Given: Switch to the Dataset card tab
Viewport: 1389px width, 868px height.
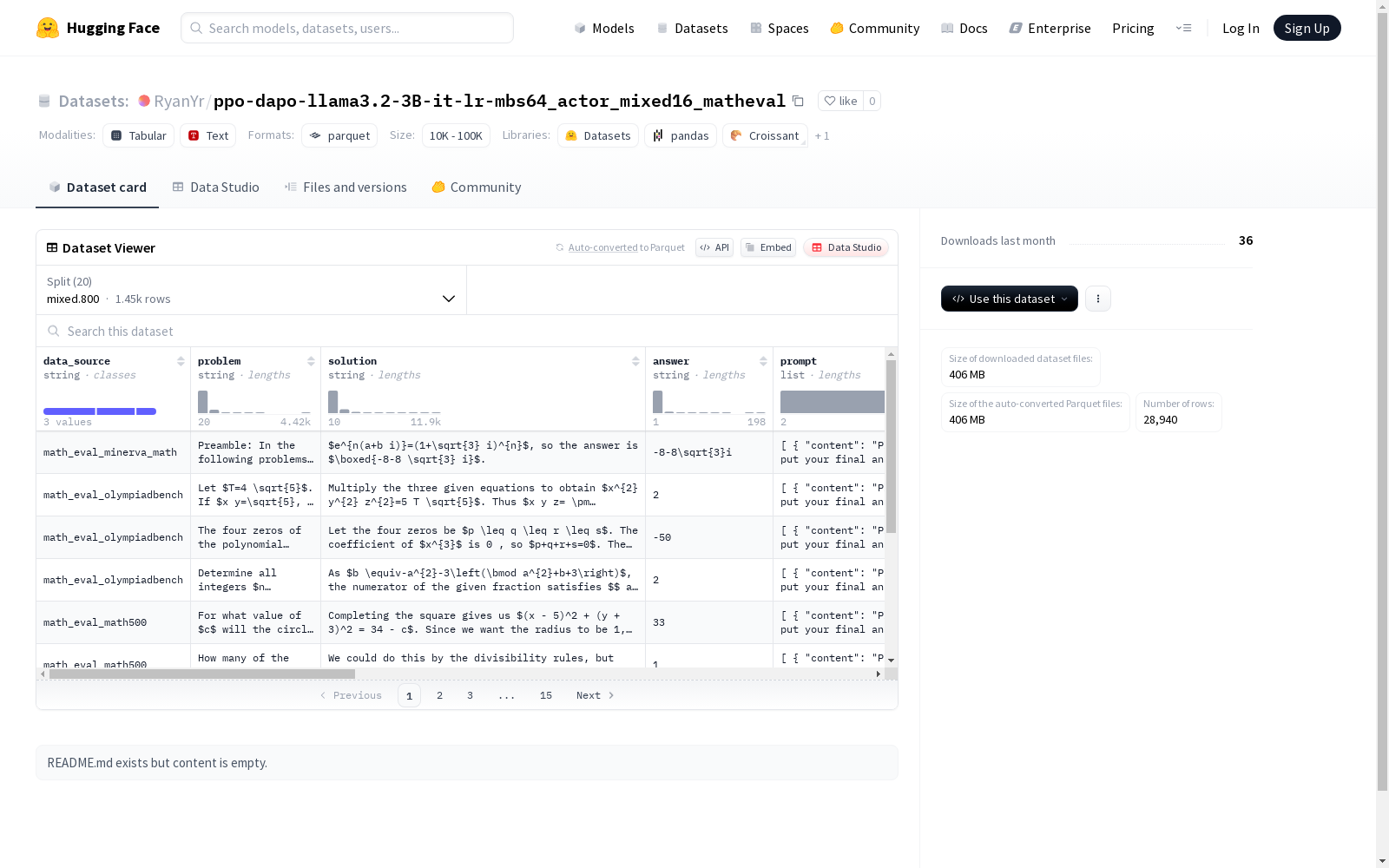Looking at the screenshot, I should pos(97,187).
